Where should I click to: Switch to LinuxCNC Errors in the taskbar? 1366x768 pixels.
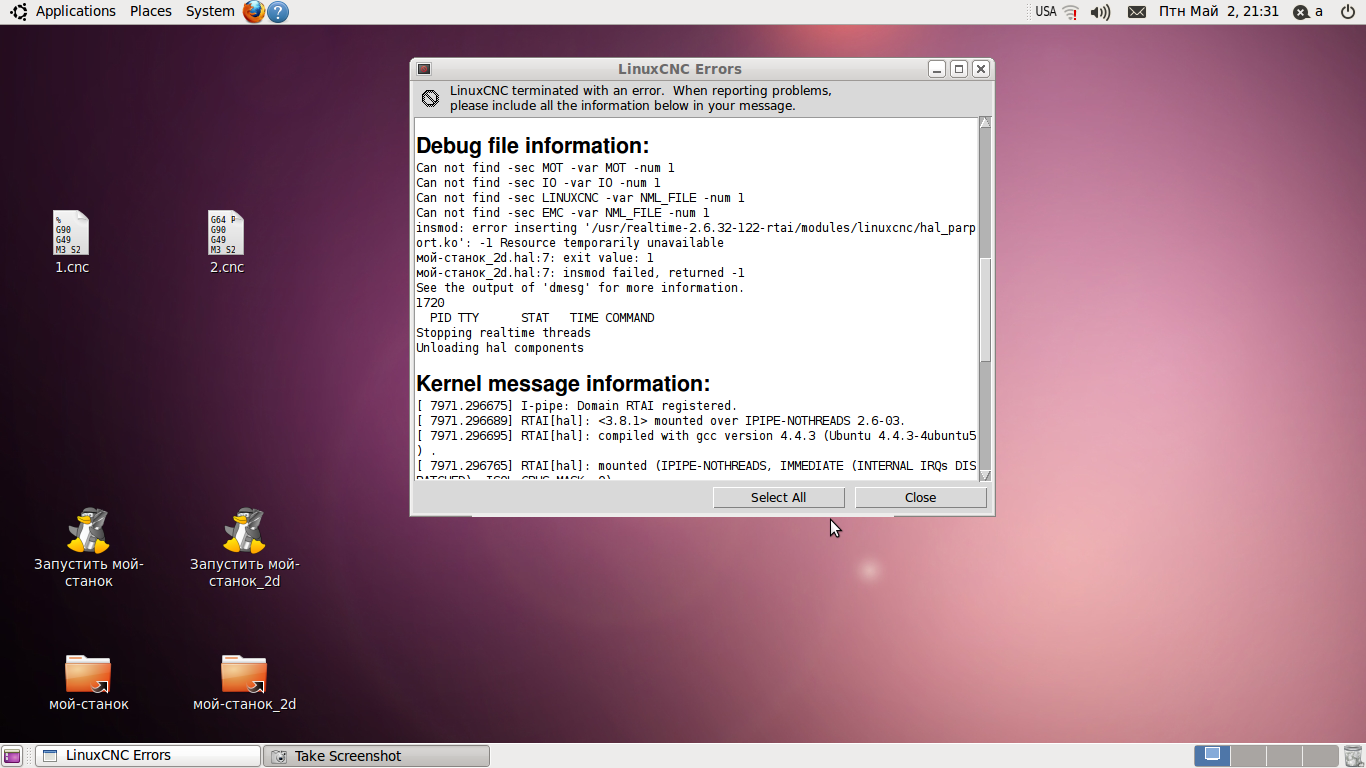(147, 756)
